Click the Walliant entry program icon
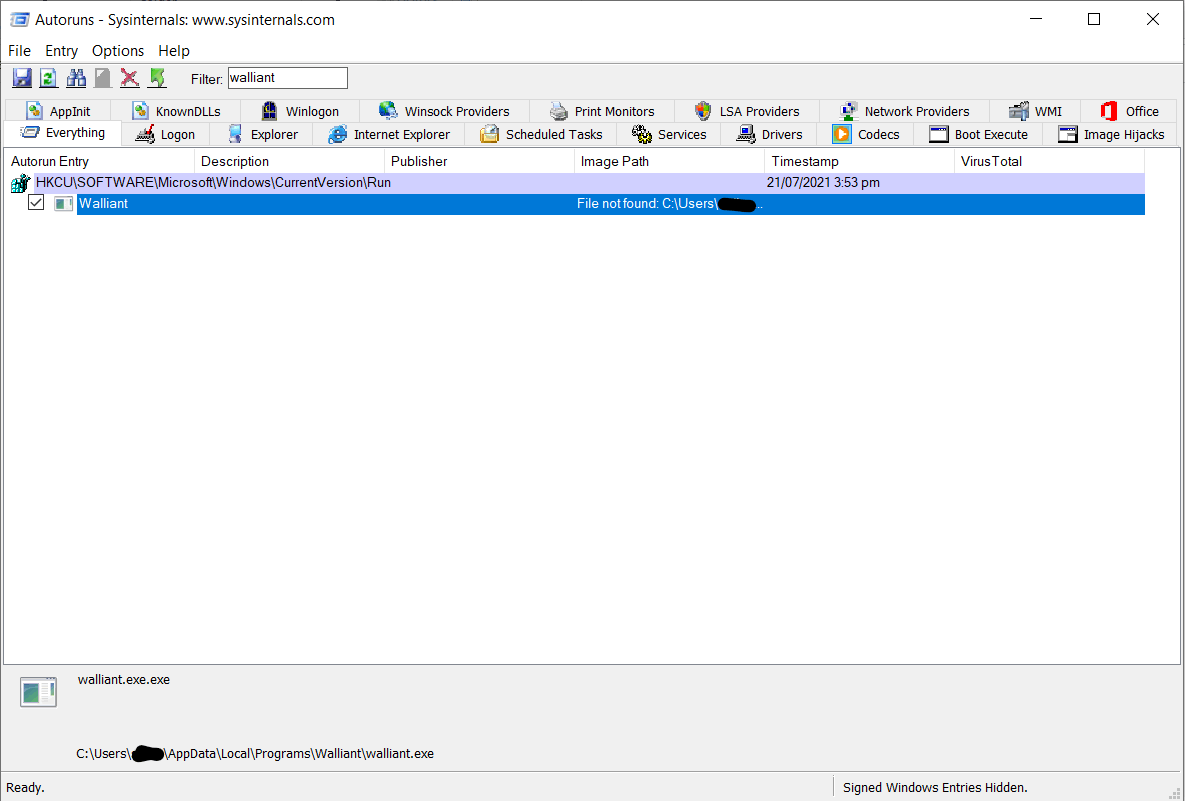Viewport: 1185px width, 801px height. 63,203
